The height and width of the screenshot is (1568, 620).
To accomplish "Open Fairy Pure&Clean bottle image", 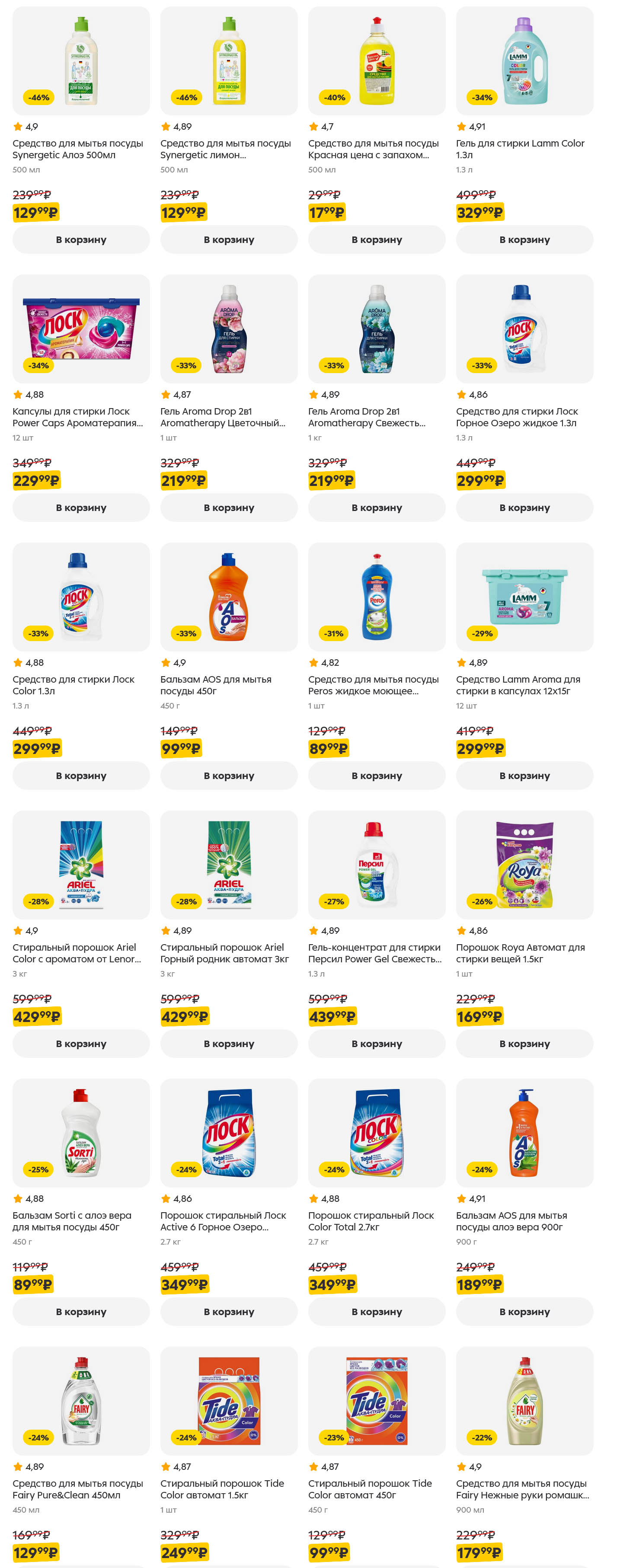I will 81,1400.
